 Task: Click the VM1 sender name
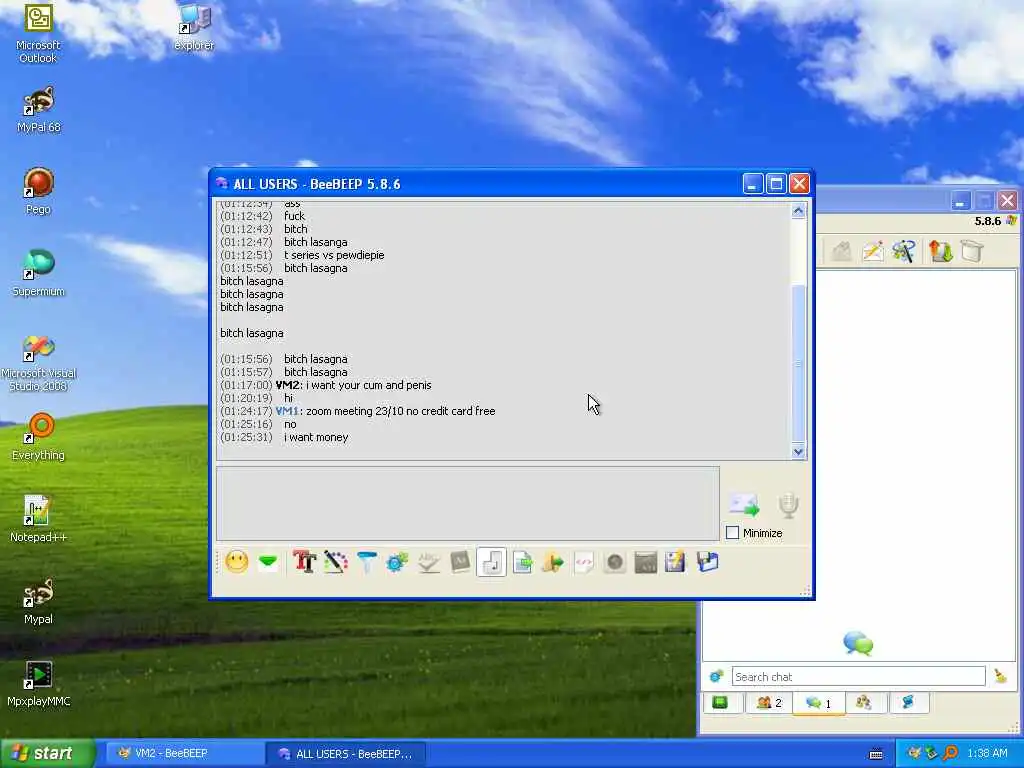[287, 411]
